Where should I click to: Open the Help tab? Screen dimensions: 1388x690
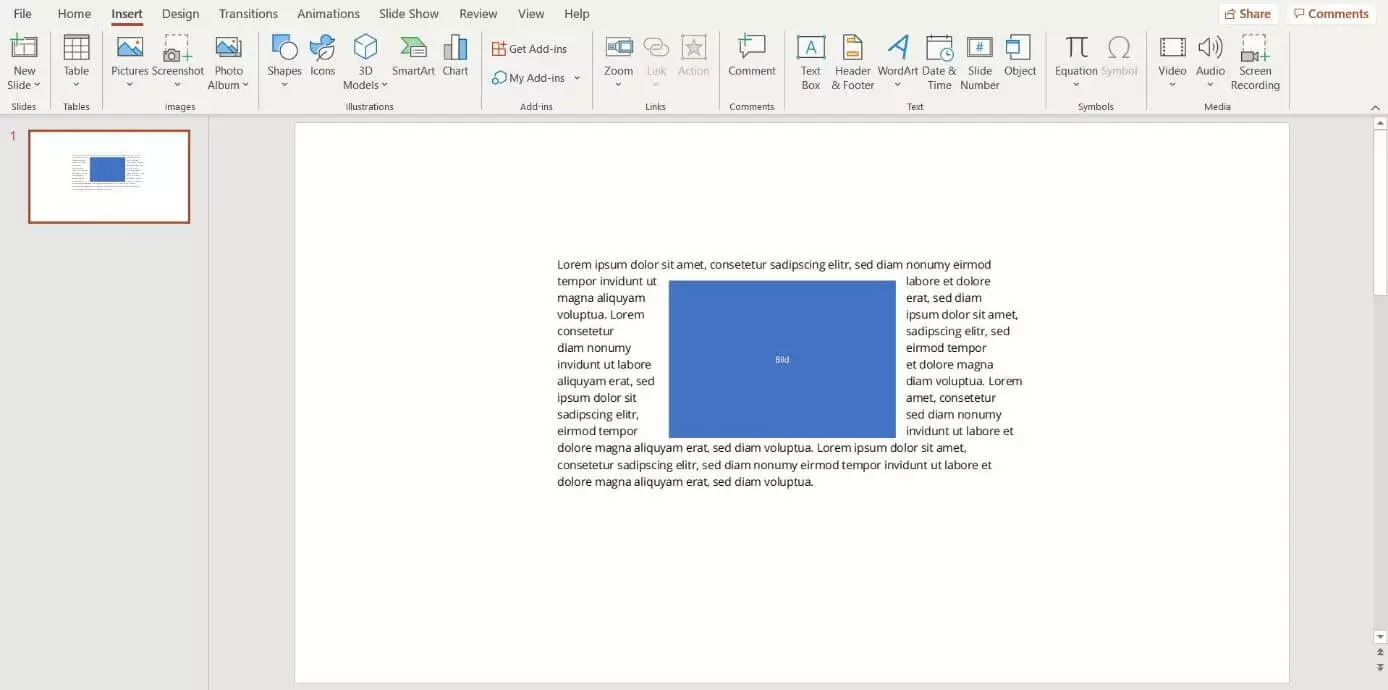click(576, 14)
